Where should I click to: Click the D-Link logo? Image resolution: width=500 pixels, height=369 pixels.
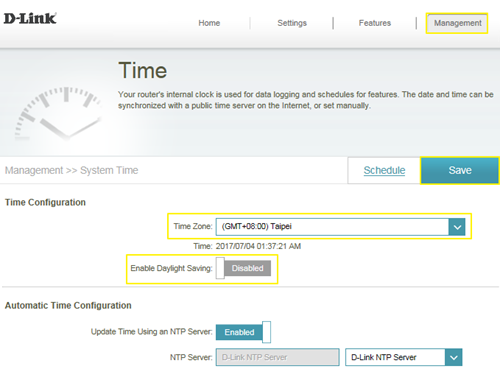click(30, 18)
